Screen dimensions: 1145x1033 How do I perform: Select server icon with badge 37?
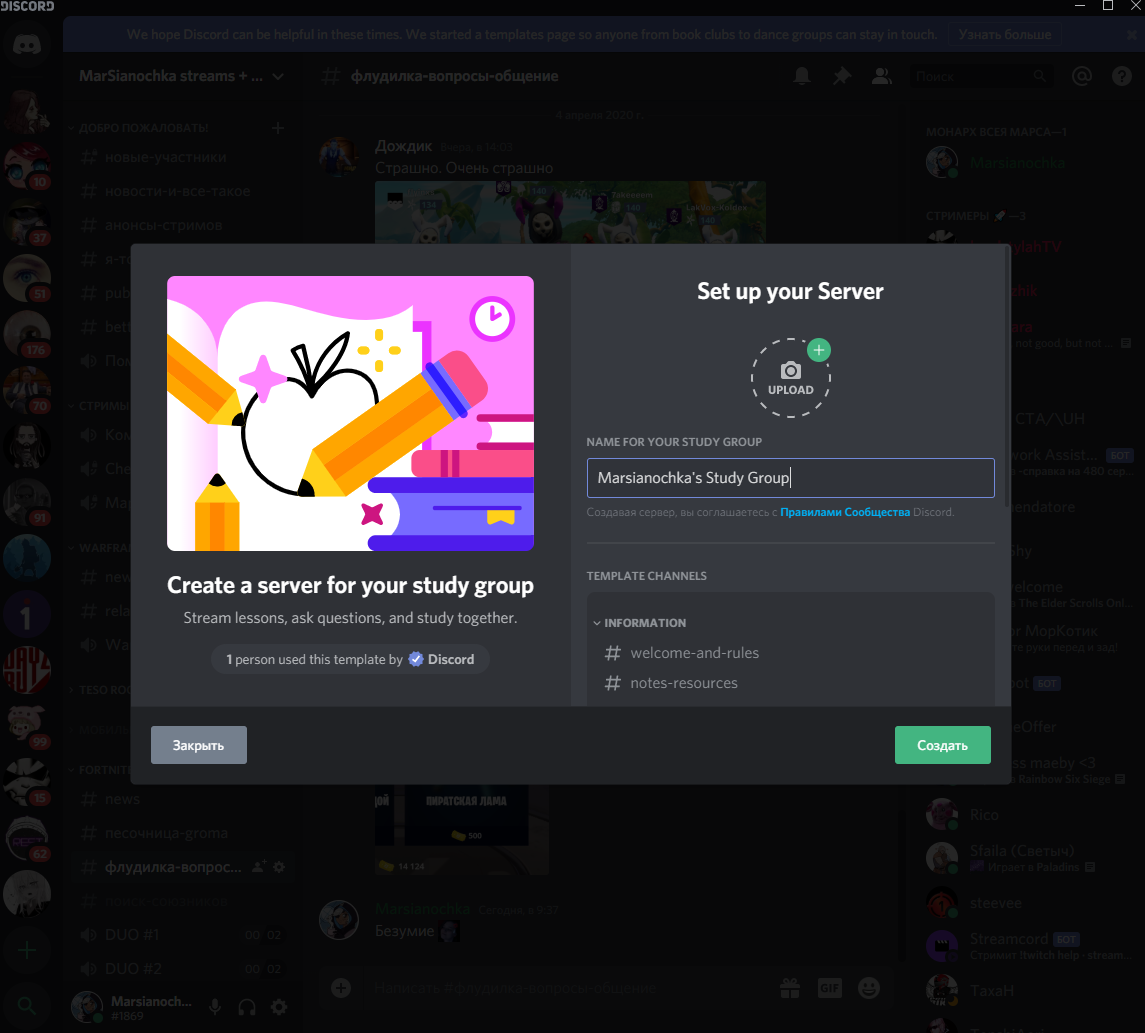[x=27, y=223]
